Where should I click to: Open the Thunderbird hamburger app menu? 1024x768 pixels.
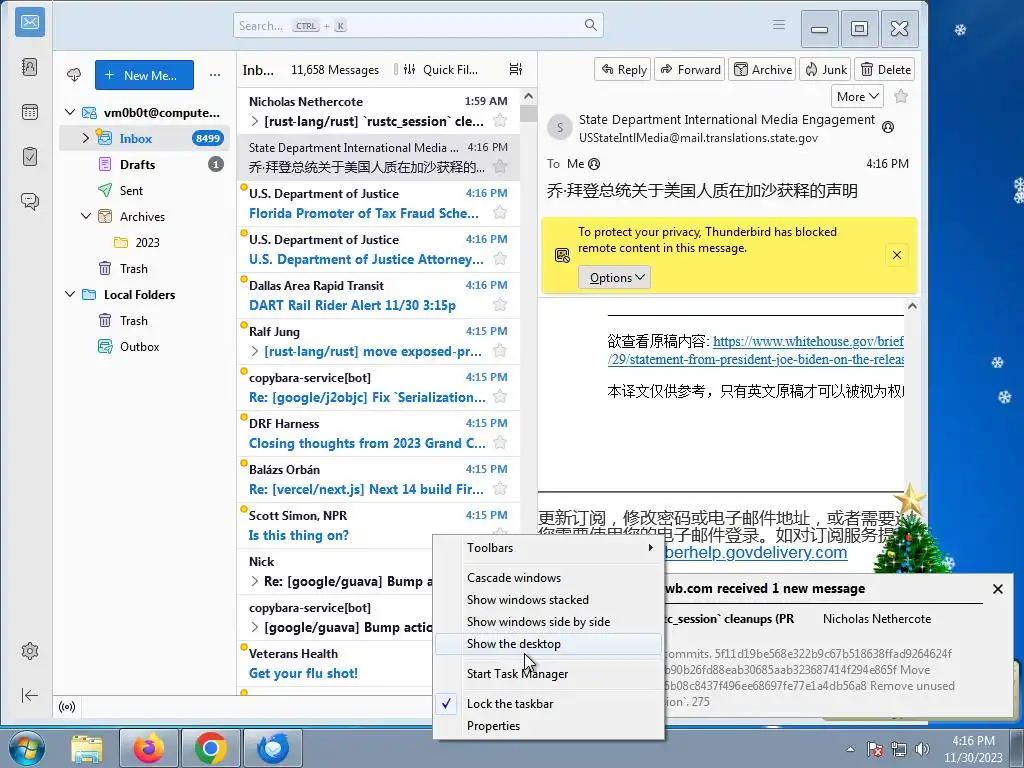click(778, 25)
